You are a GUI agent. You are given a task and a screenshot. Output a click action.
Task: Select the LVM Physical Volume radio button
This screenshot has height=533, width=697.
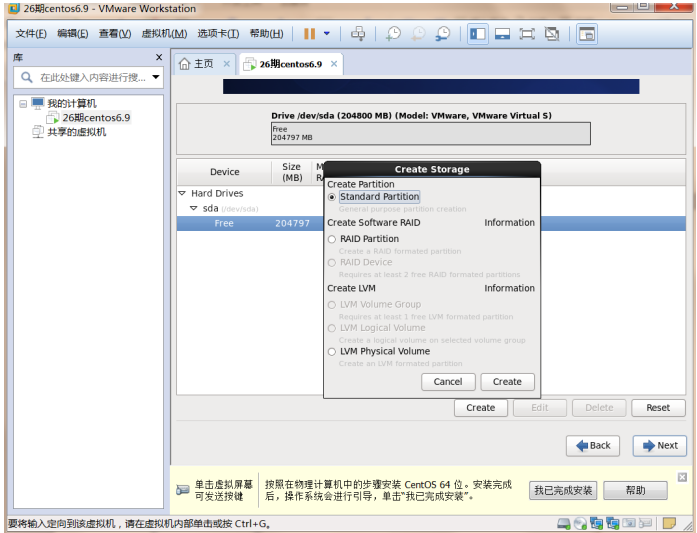332,352
